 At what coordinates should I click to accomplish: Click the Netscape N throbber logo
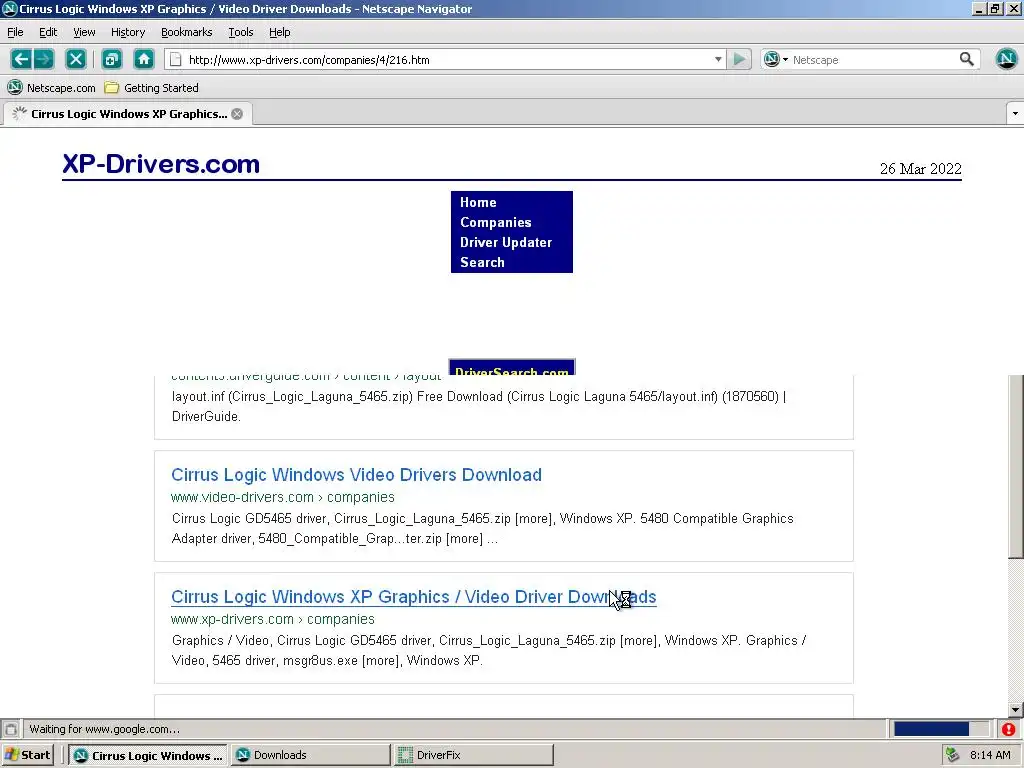pos(1006,59)
